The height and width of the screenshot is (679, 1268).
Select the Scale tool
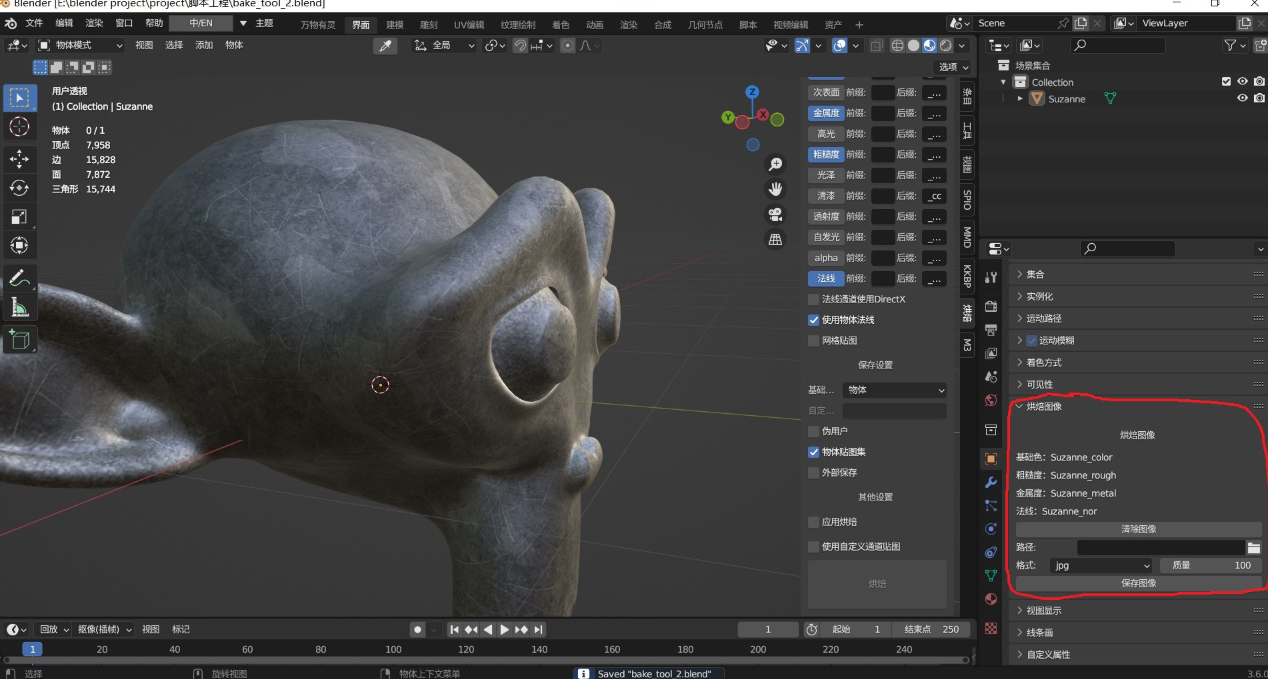tap(19, 216)
